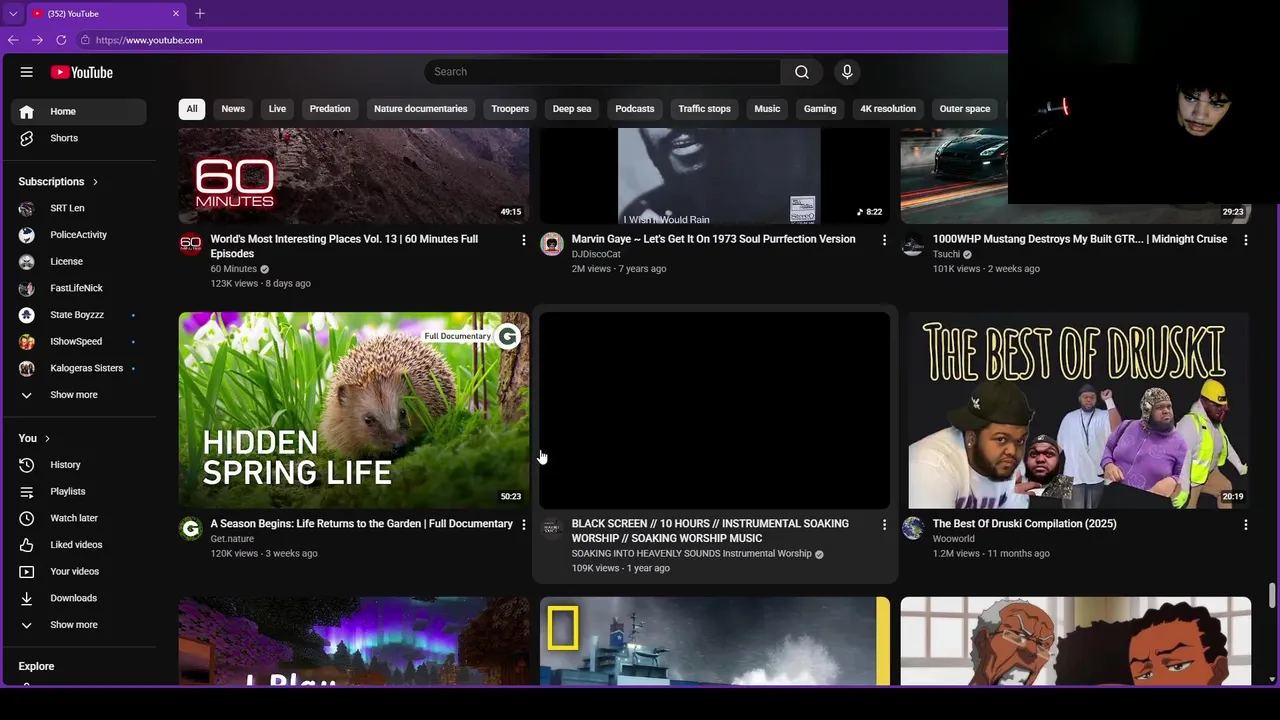Open A Season Begins documentary title
This screenshot has width=1280, height=720.
tap(361, 524)
